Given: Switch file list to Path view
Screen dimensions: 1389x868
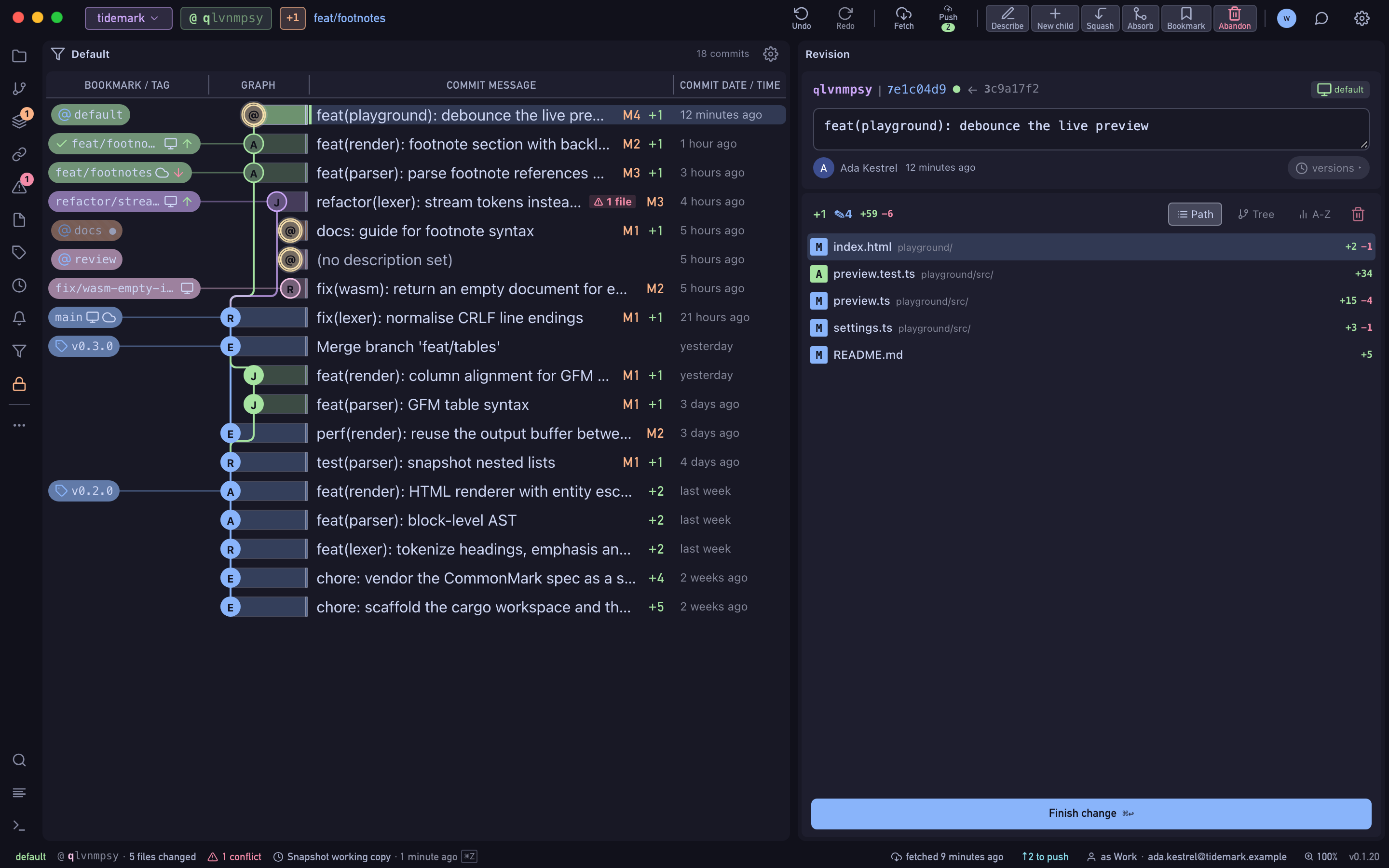Looking at the screenshot, I should click(1195, 214).
